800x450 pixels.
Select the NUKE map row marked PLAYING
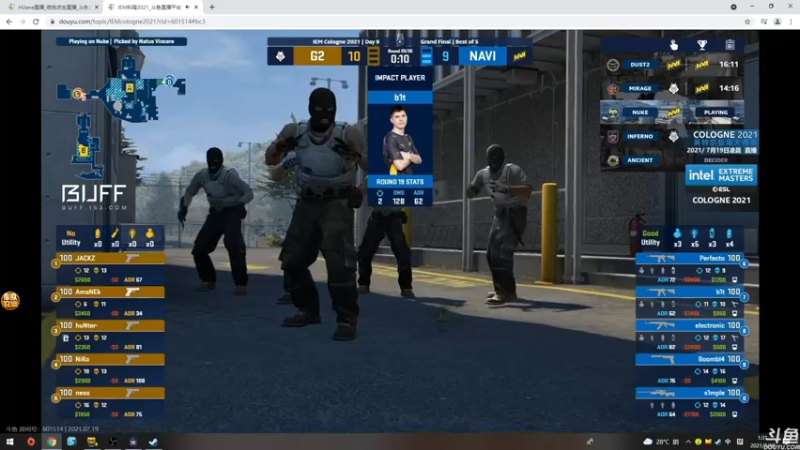coord(672,112)
